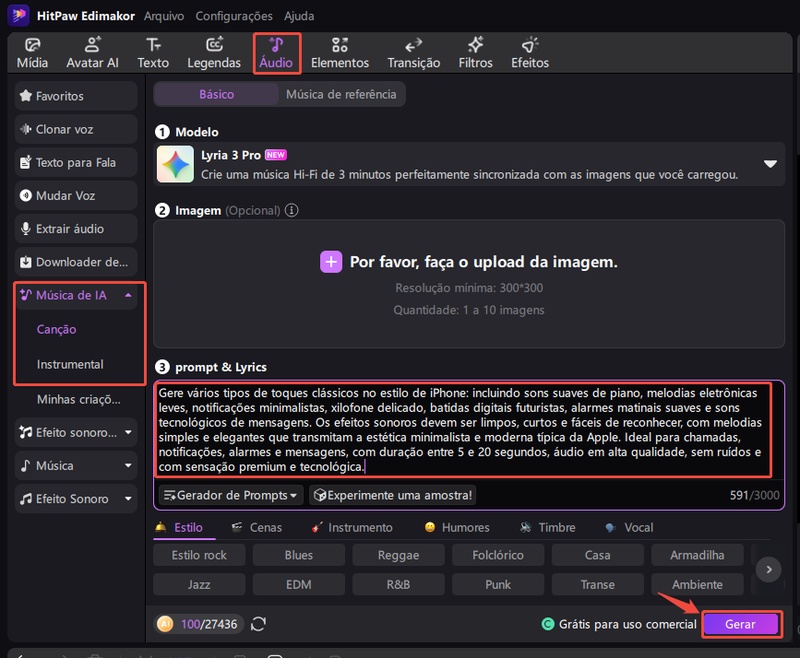The width and height of the screenshot is (800, 658).
Task: Select Instrumental under Música de IA
Action: [70, 364]
